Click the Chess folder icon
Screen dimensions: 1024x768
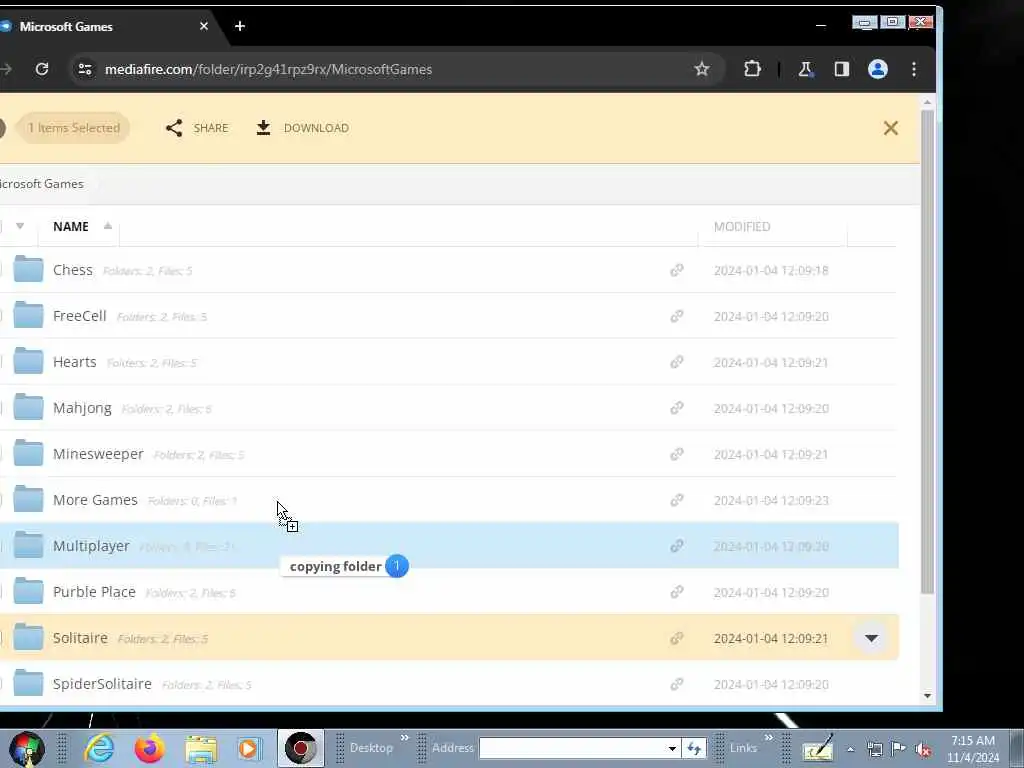pyautogui.click(x=28, y=269)
